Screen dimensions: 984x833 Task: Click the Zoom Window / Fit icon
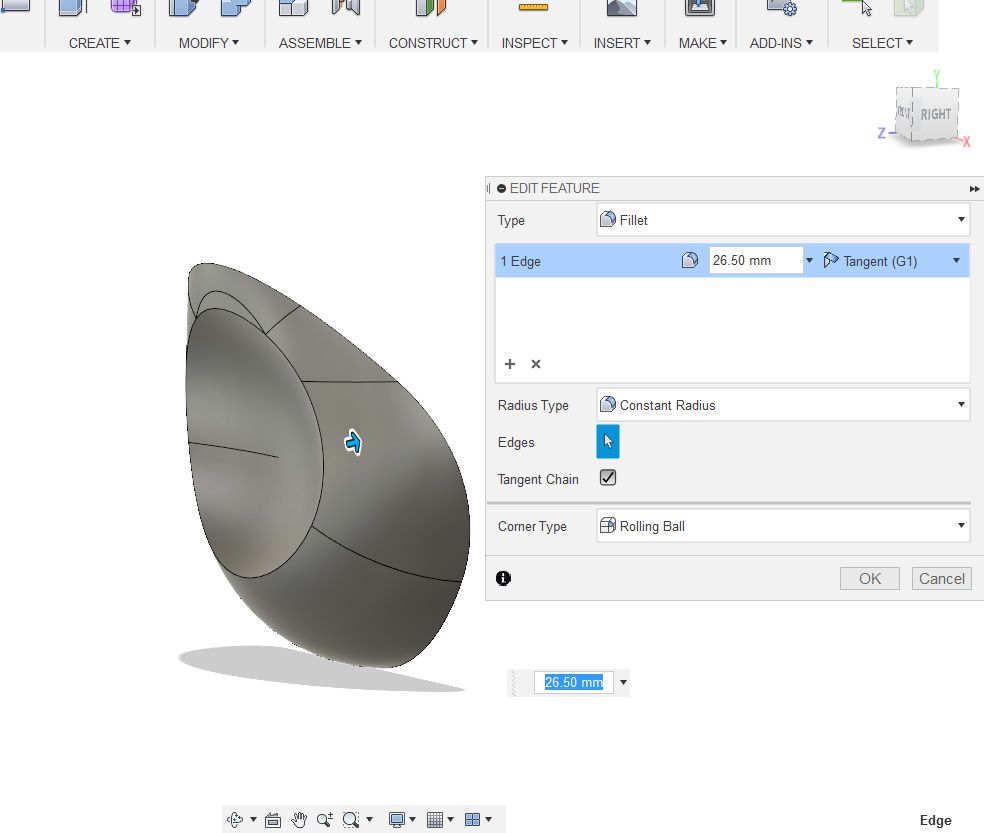[x=351, y=819]
